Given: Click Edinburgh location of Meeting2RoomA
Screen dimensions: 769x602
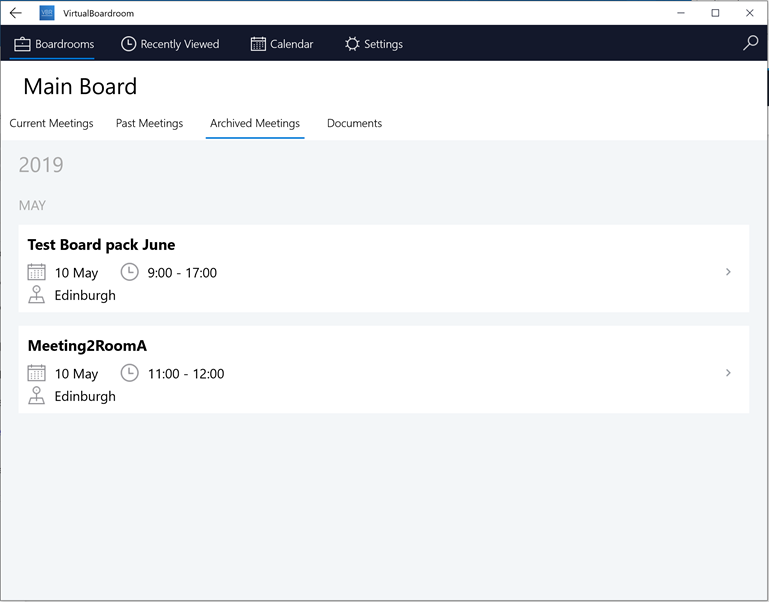Looking at the screenshot, I should click(85, 396).
